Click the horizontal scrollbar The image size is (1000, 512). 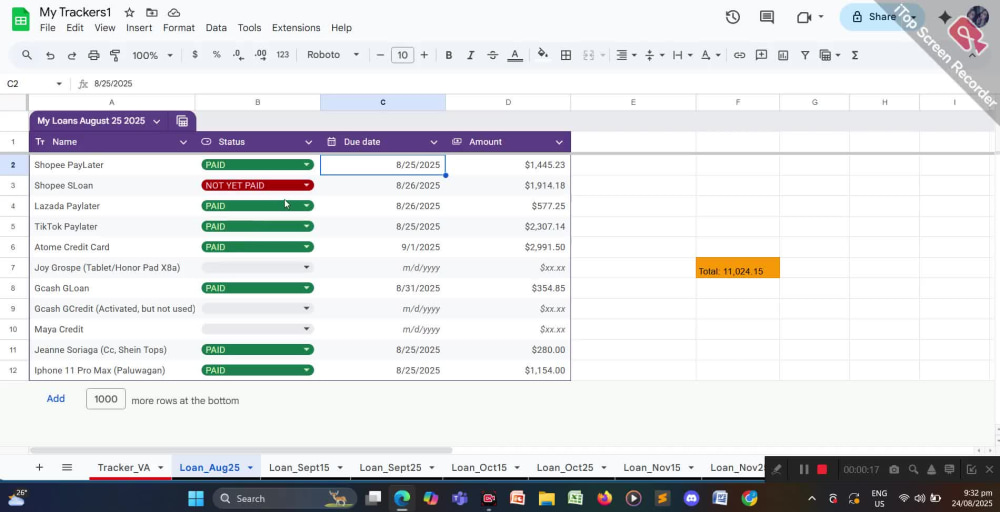click(241, 450)
